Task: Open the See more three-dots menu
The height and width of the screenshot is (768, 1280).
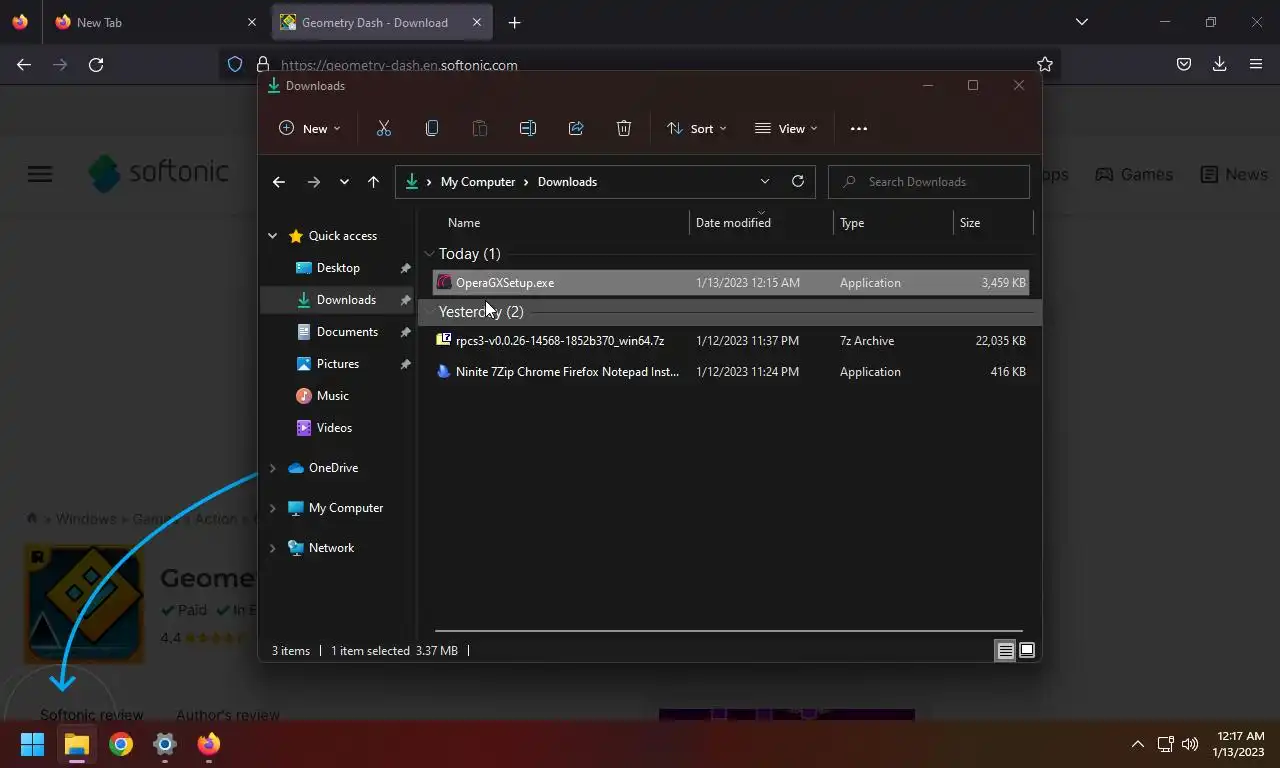Action: pos(858,128)
